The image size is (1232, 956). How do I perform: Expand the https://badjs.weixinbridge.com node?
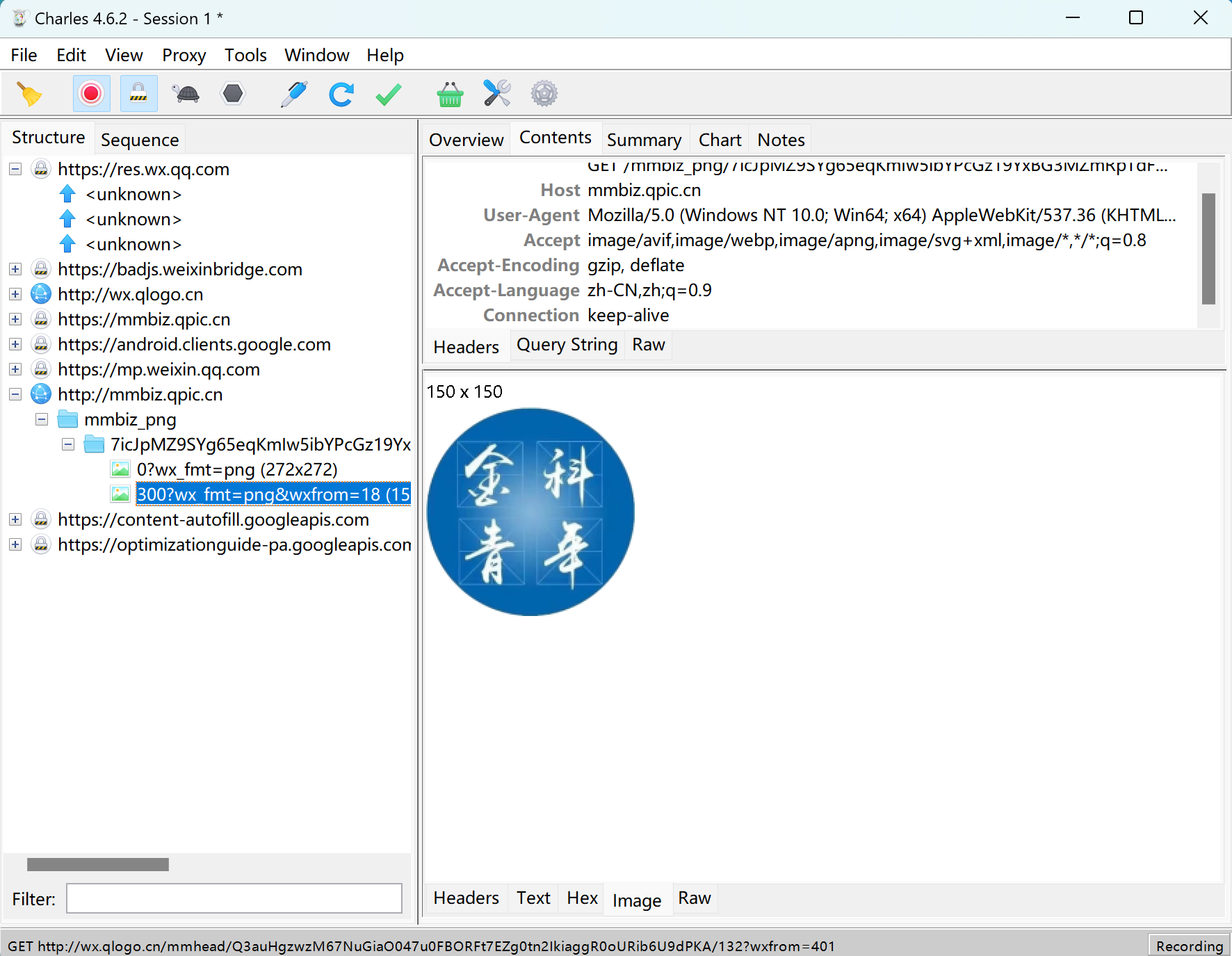[15, 269]
